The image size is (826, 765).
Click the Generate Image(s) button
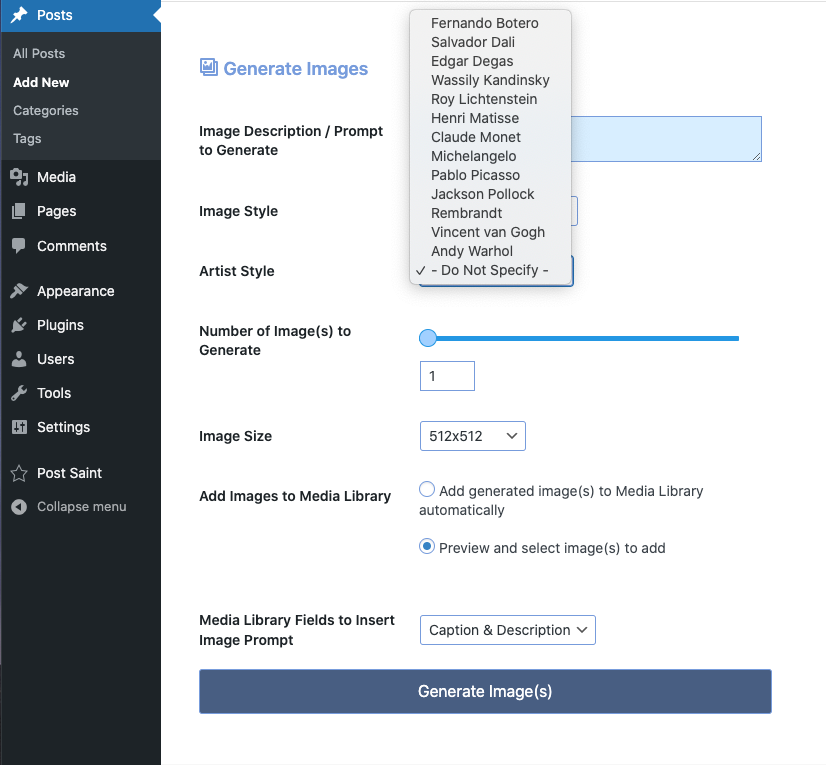click(485, 691)
